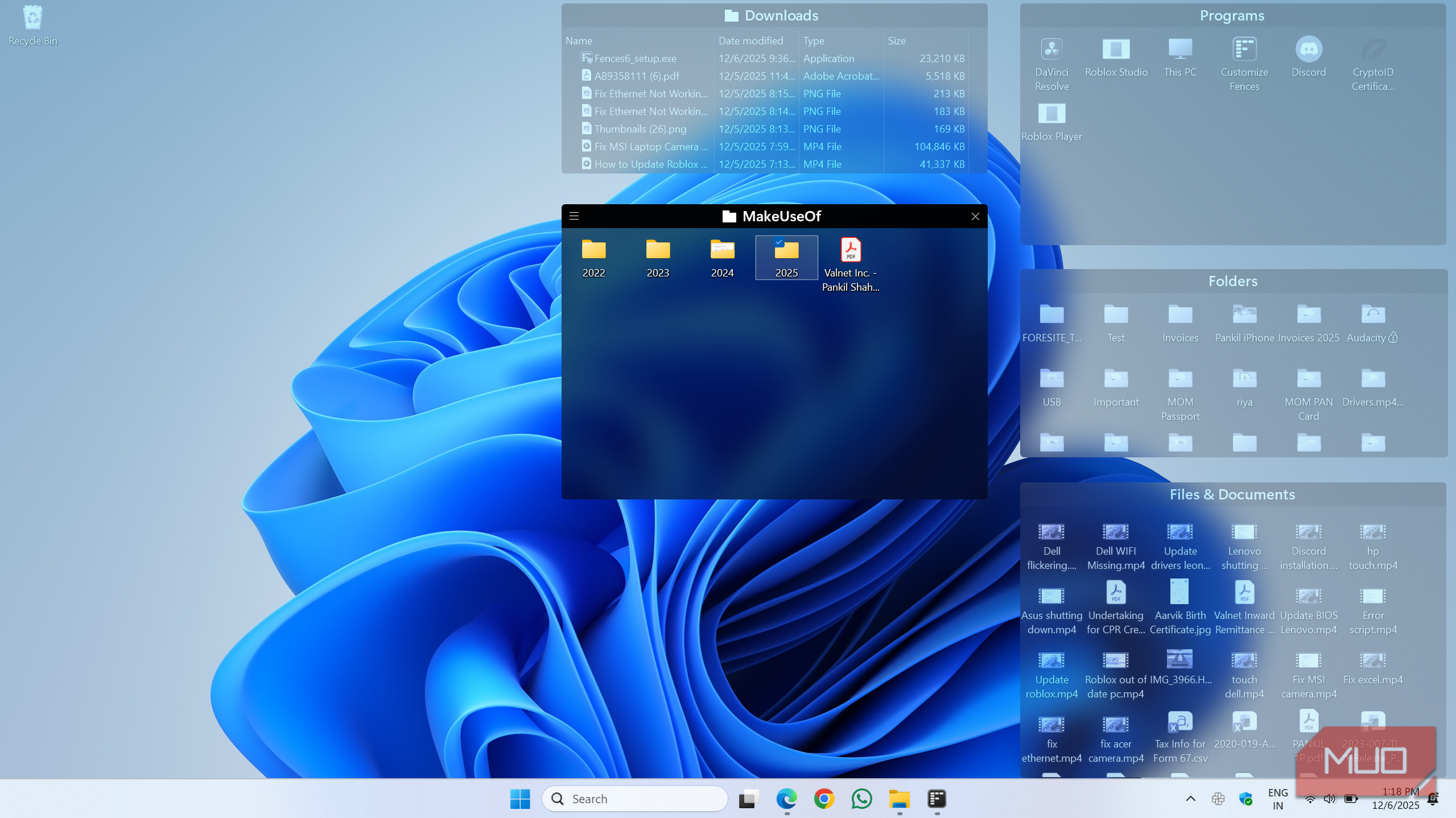
Task: Toggle the checkbox on the 2025 folder
Action: 779,242
